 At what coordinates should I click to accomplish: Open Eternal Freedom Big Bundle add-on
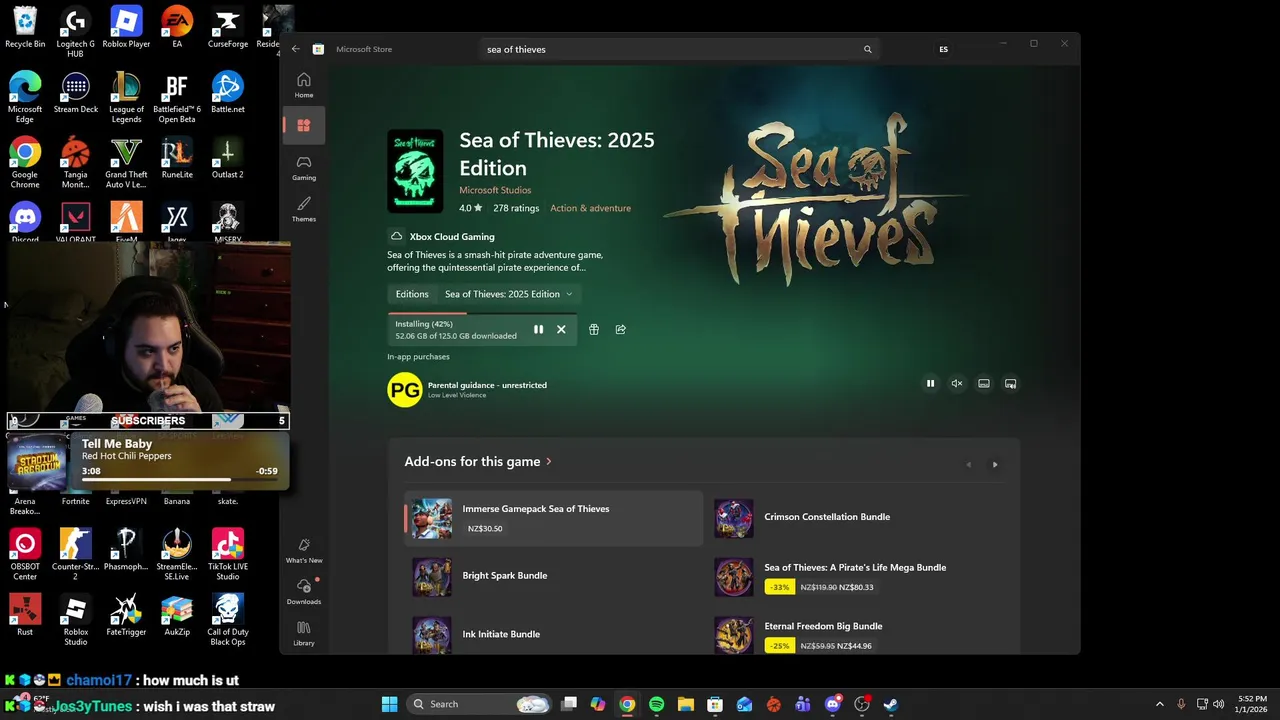[856, 635]
